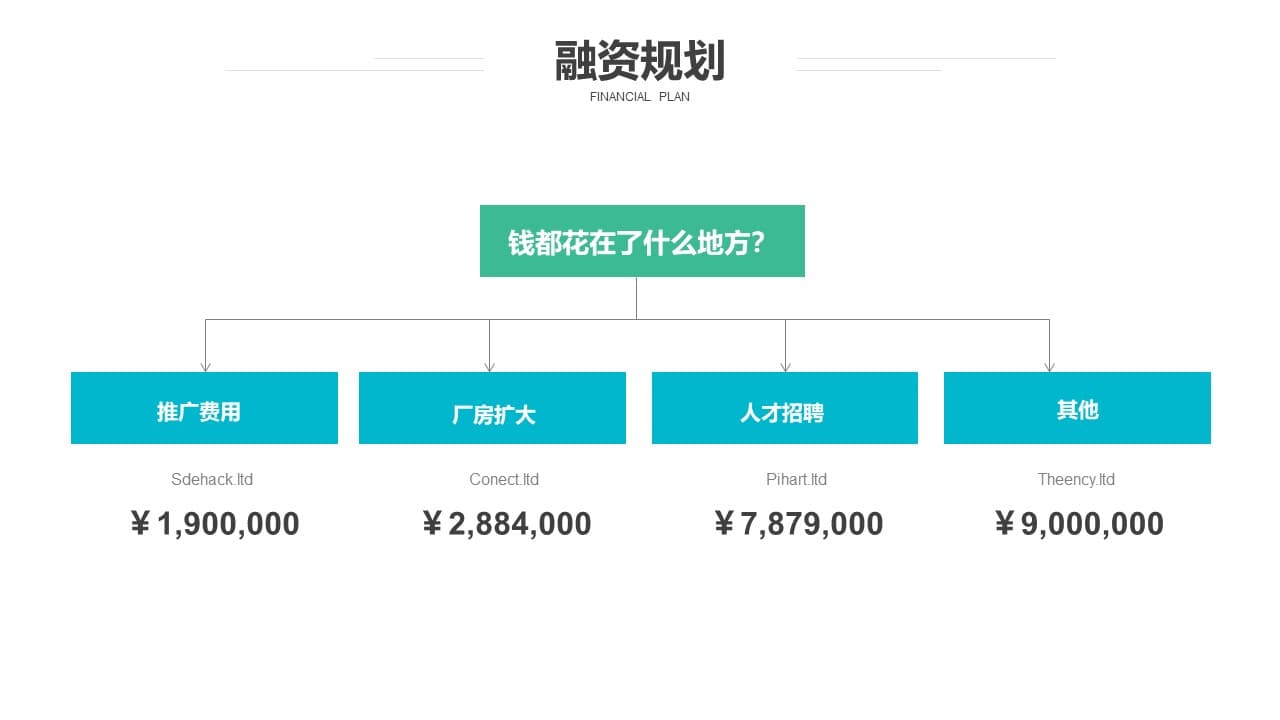This screenshot has height=720, width=1280.
Task: Click the arrowhead pointing to 厂房扩大
Action: pyautogui.click(x=489, y=367)
